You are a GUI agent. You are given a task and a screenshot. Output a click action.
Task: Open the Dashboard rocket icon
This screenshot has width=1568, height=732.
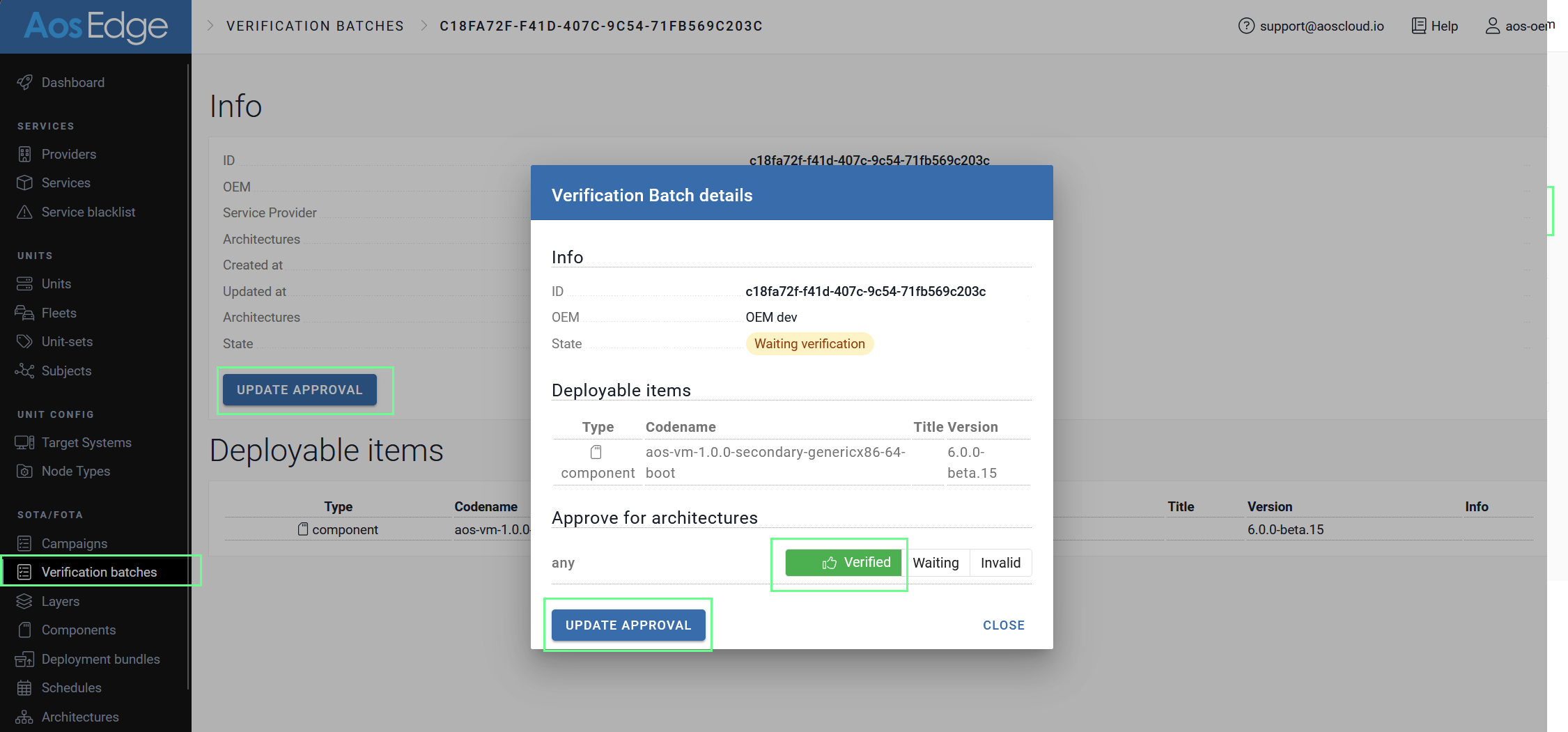(24, 82)
